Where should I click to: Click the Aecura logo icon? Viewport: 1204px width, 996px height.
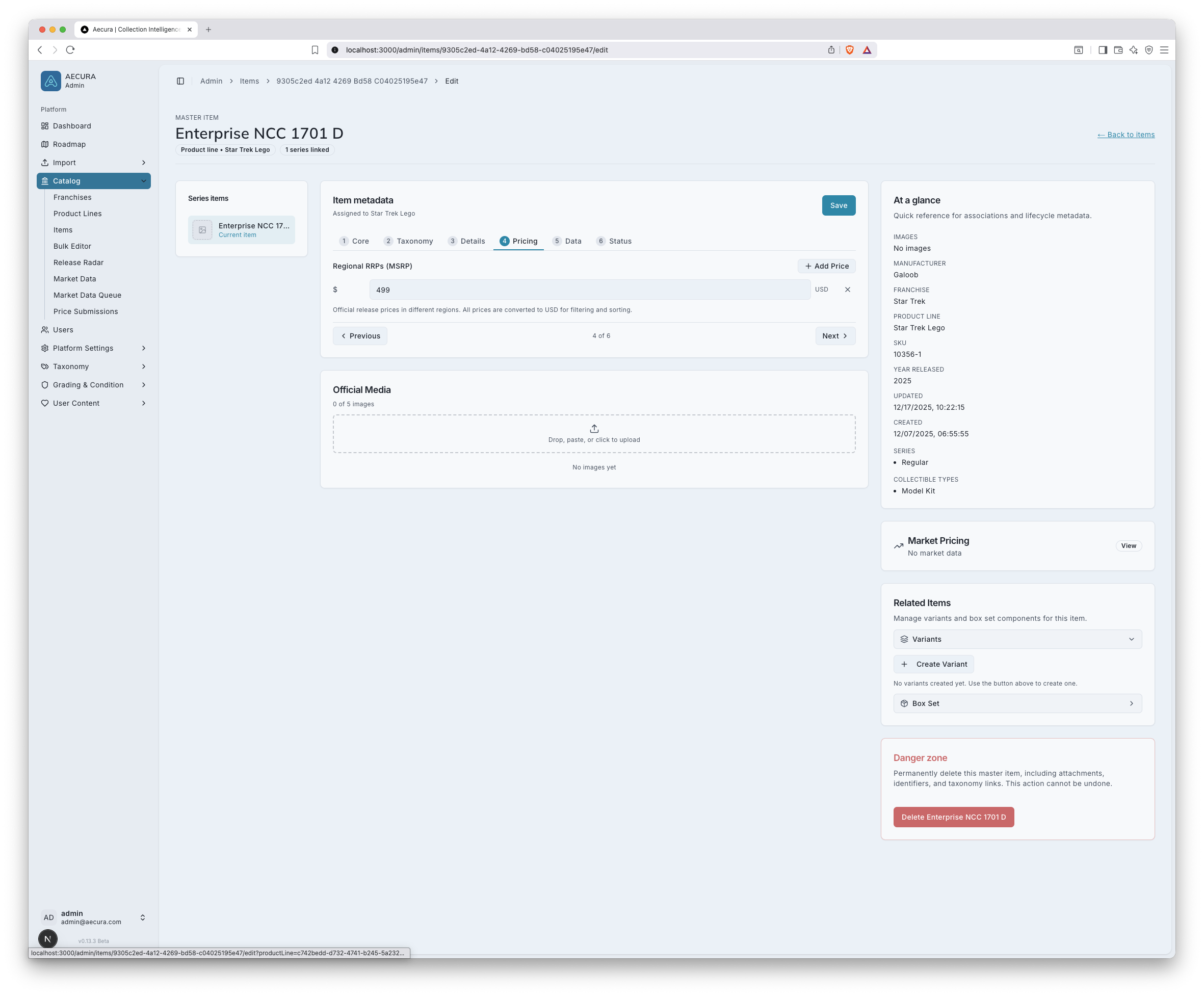click(50, 81)
